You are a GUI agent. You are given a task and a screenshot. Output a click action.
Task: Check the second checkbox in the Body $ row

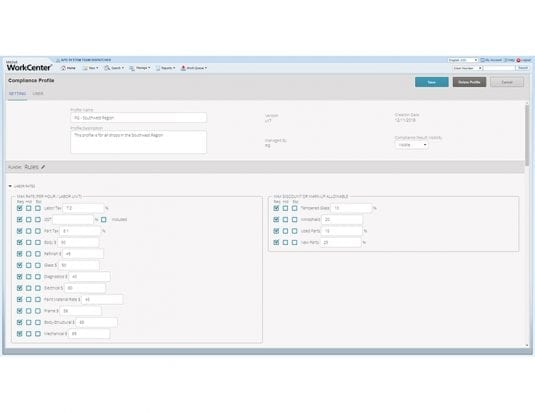(x=29, y=242)
